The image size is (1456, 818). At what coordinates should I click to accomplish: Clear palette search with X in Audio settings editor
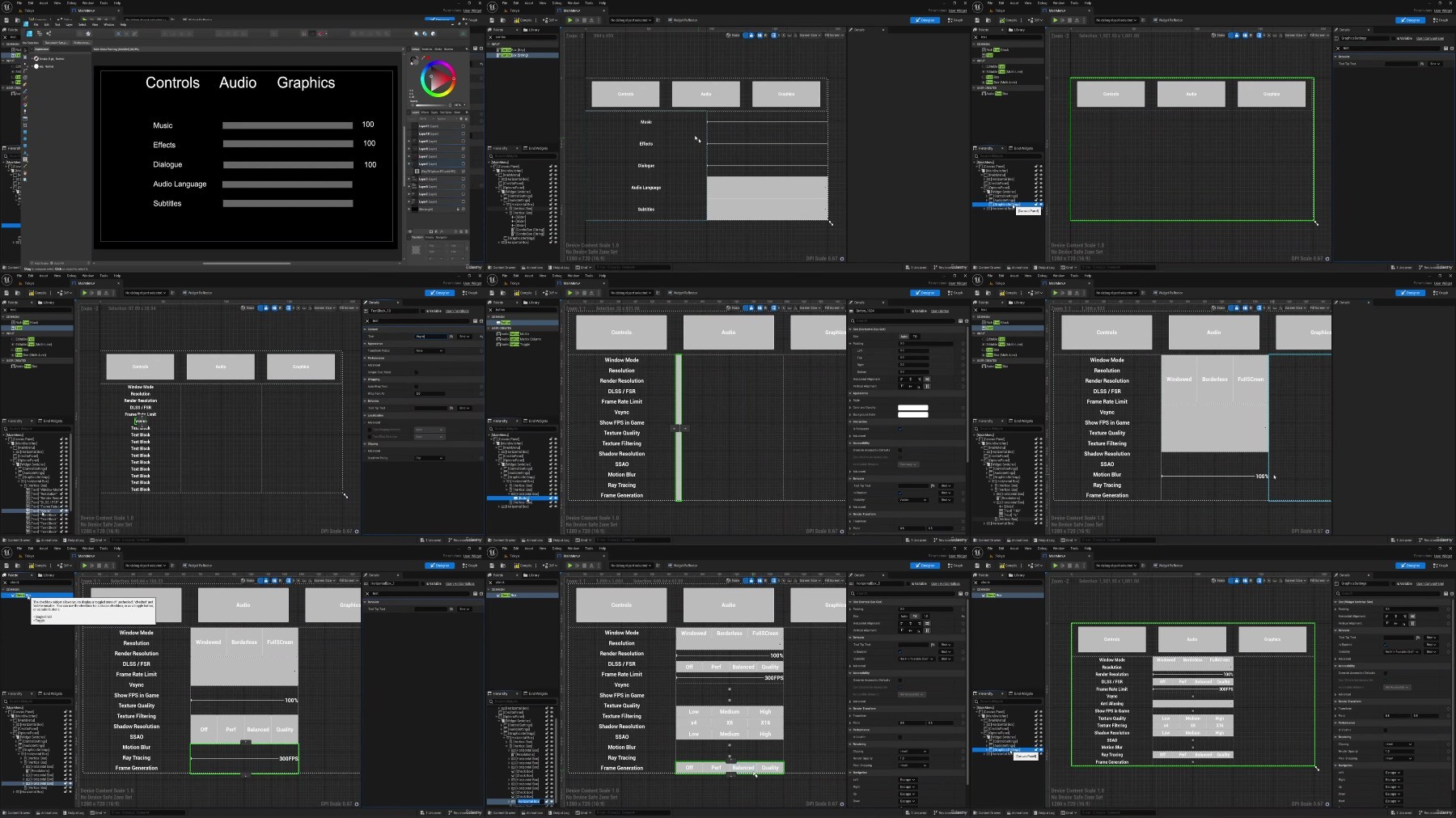pos(490,37)
